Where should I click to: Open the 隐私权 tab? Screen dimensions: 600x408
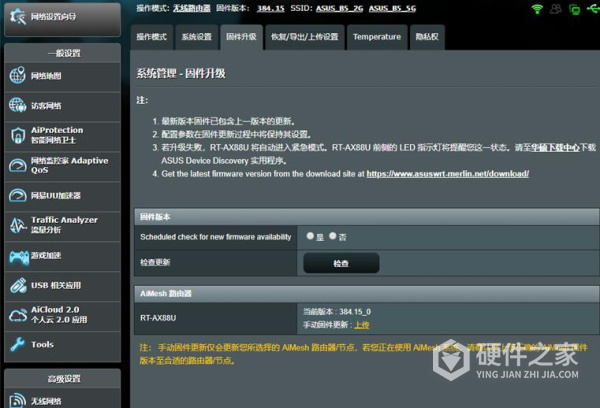pos(427,37)
